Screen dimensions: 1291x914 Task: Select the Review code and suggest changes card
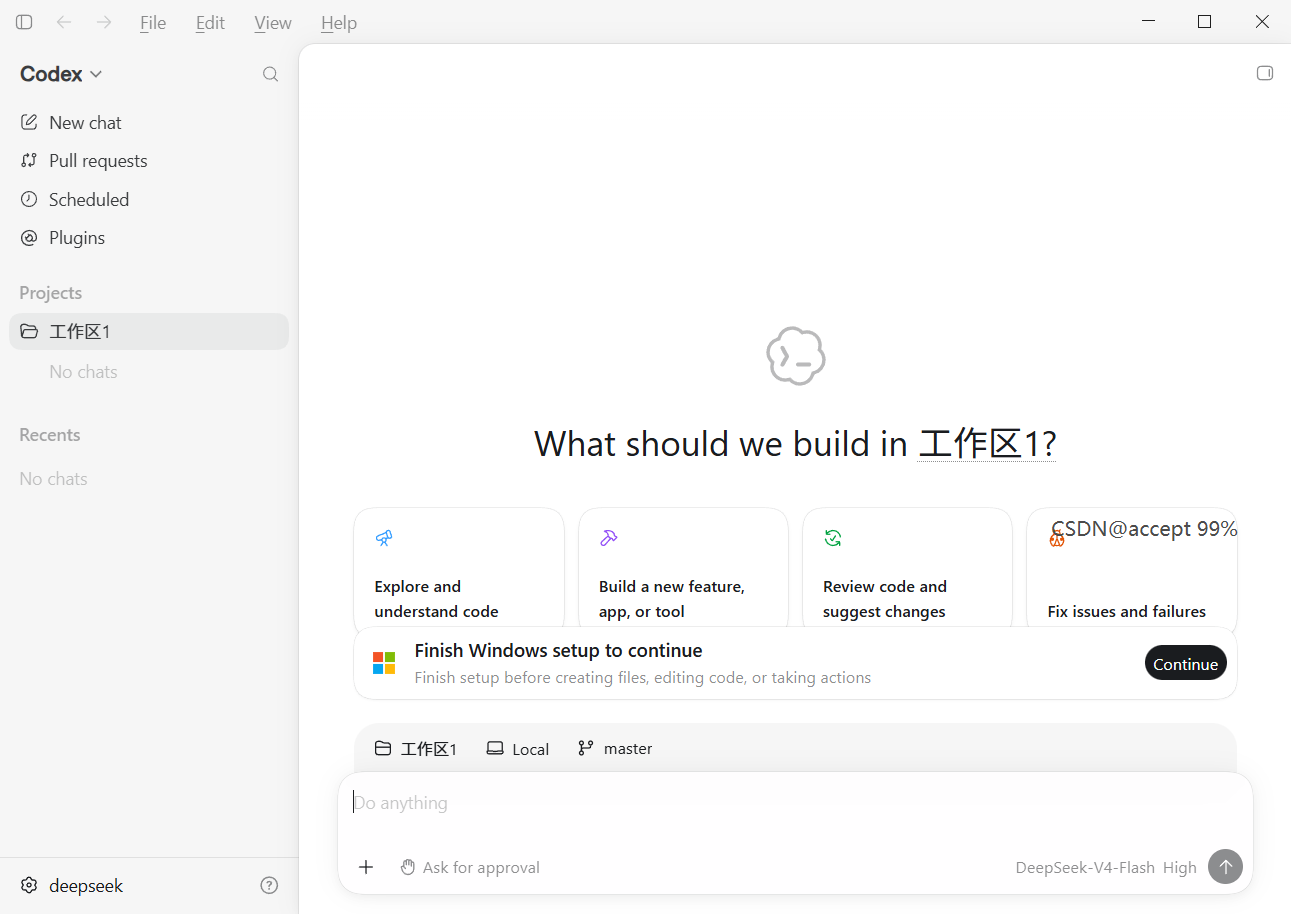[x=907, y=568]
